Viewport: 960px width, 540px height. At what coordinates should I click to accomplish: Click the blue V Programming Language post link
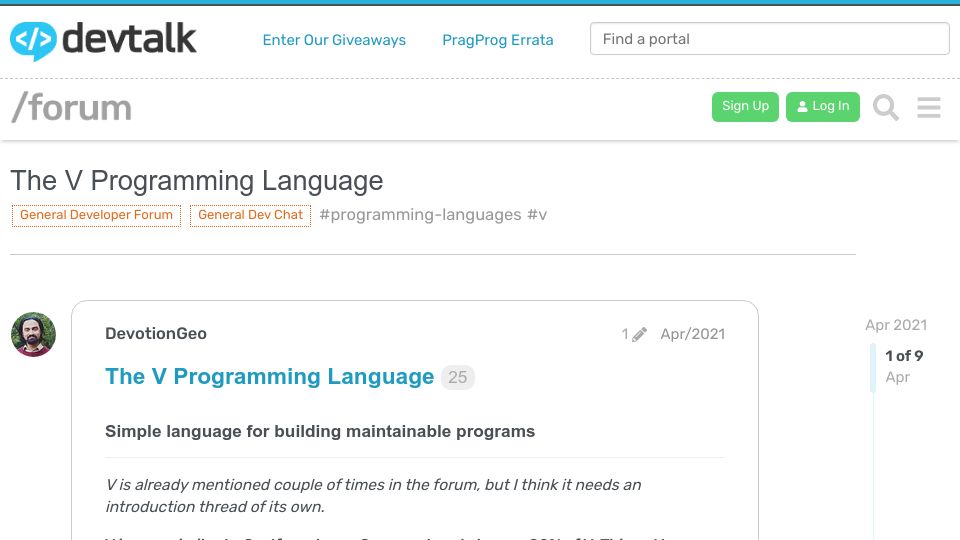269,377
